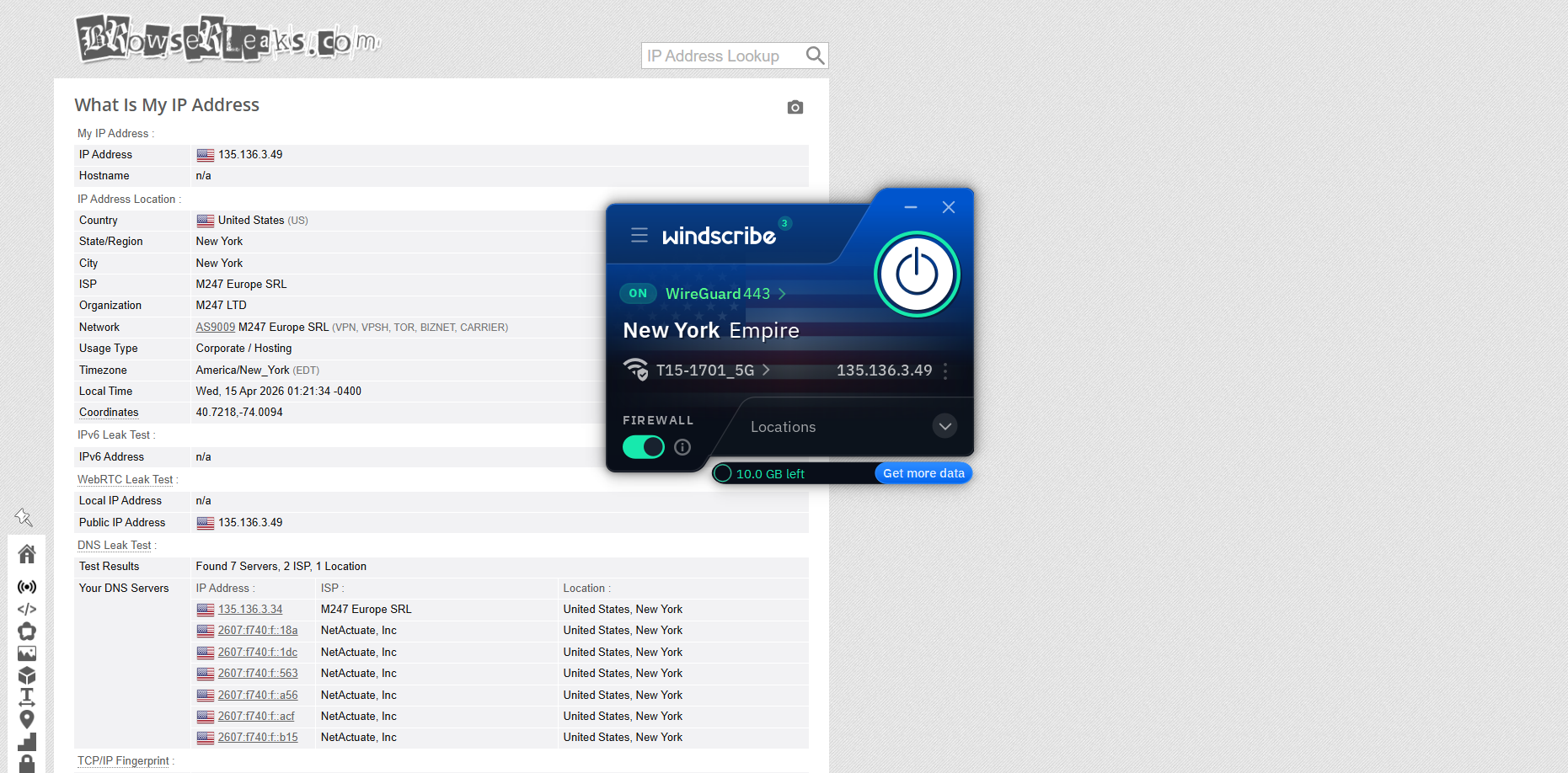Viewport: 1568px width, 773px height.
Task: Open T15-1701_5G network chevron
Action: coord(766,370)
